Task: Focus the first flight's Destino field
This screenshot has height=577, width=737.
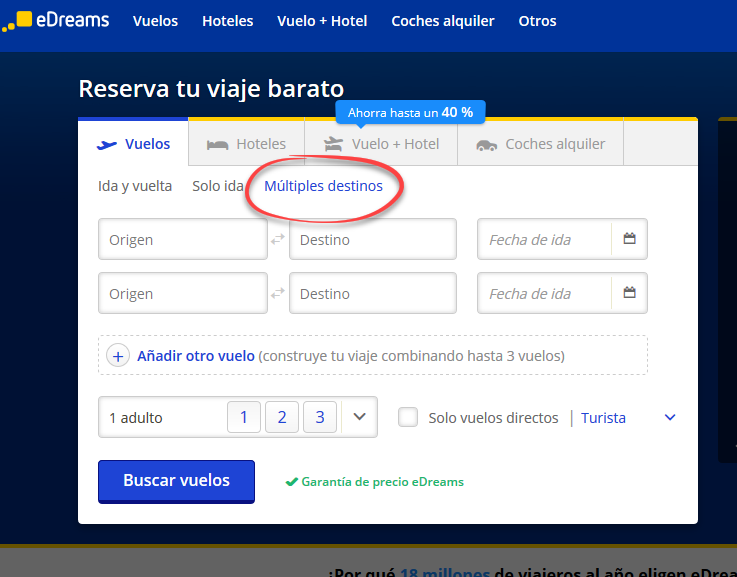Action: click(373, 239)
